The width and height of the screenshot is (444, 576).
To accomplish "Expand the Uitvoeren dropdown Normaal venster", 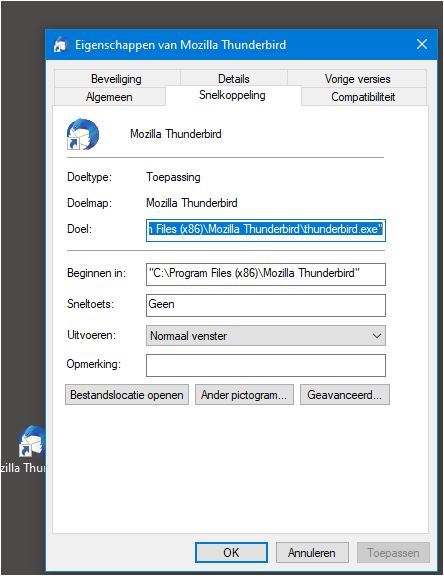I will (266, 336).
